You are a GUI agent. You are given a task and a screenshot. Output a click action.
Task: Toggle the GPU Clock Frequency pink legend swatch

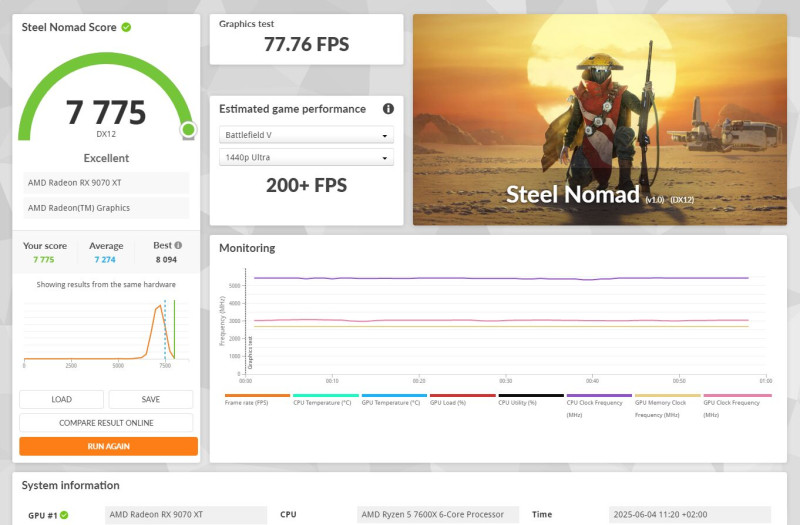737,395
